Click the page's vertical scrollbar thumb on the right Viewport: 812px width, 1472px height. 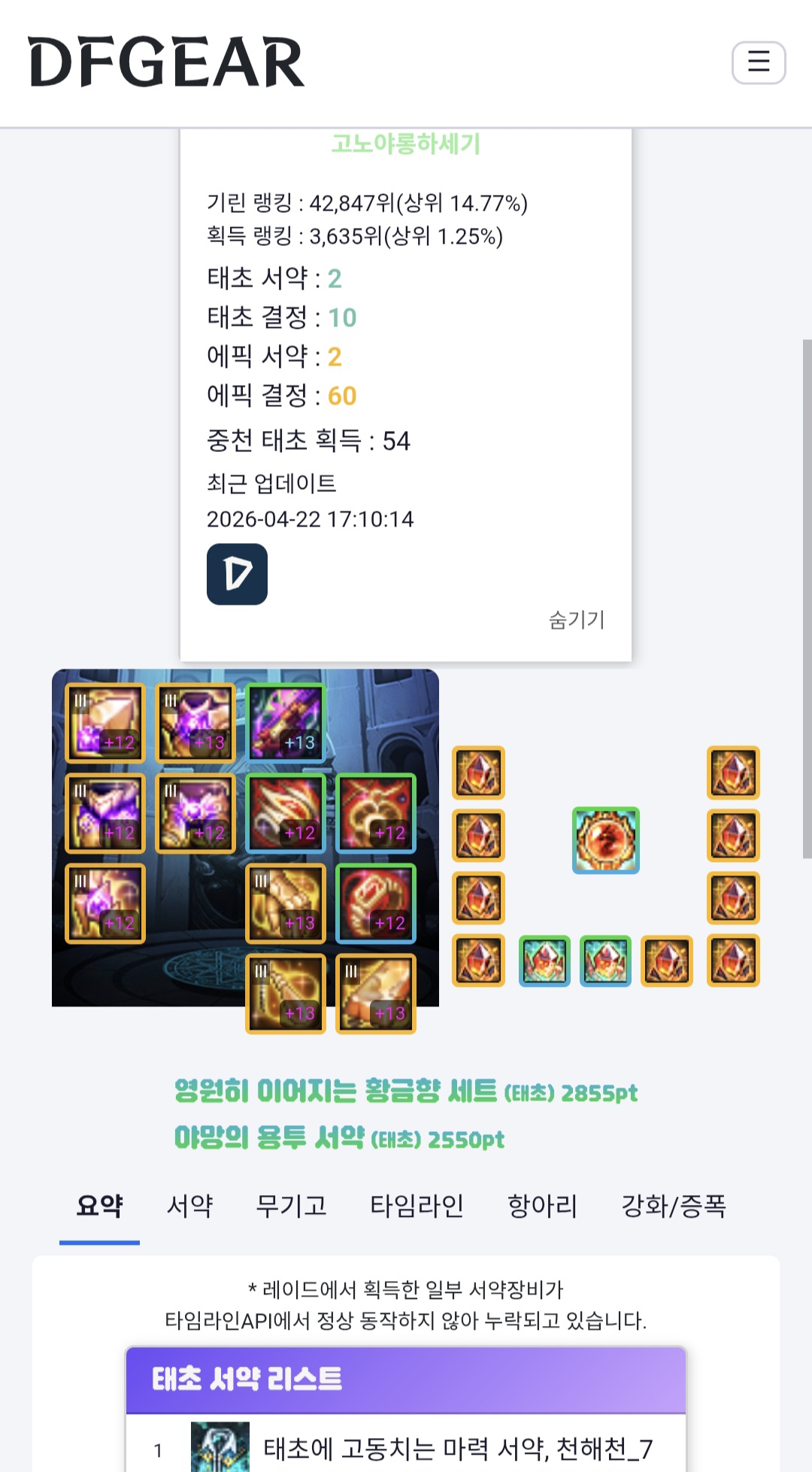click(807, 598)
